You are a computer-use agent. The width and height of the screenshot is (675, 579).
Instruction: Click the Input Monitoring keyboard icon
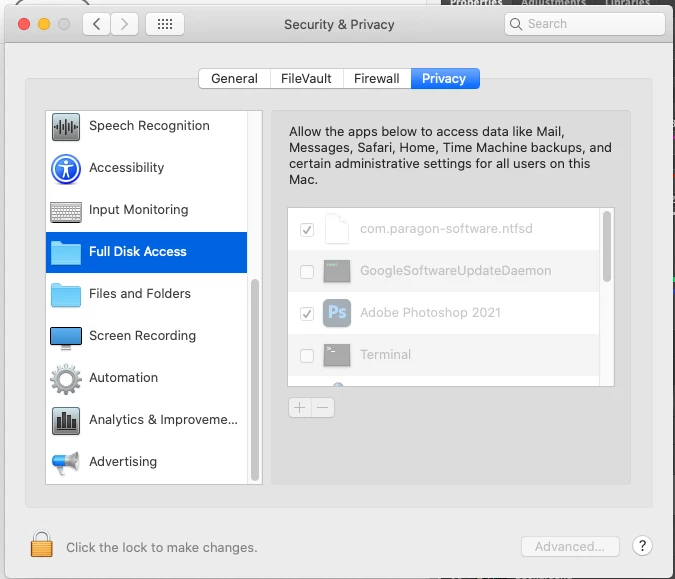pyautogui.click(x=66, y=211)
